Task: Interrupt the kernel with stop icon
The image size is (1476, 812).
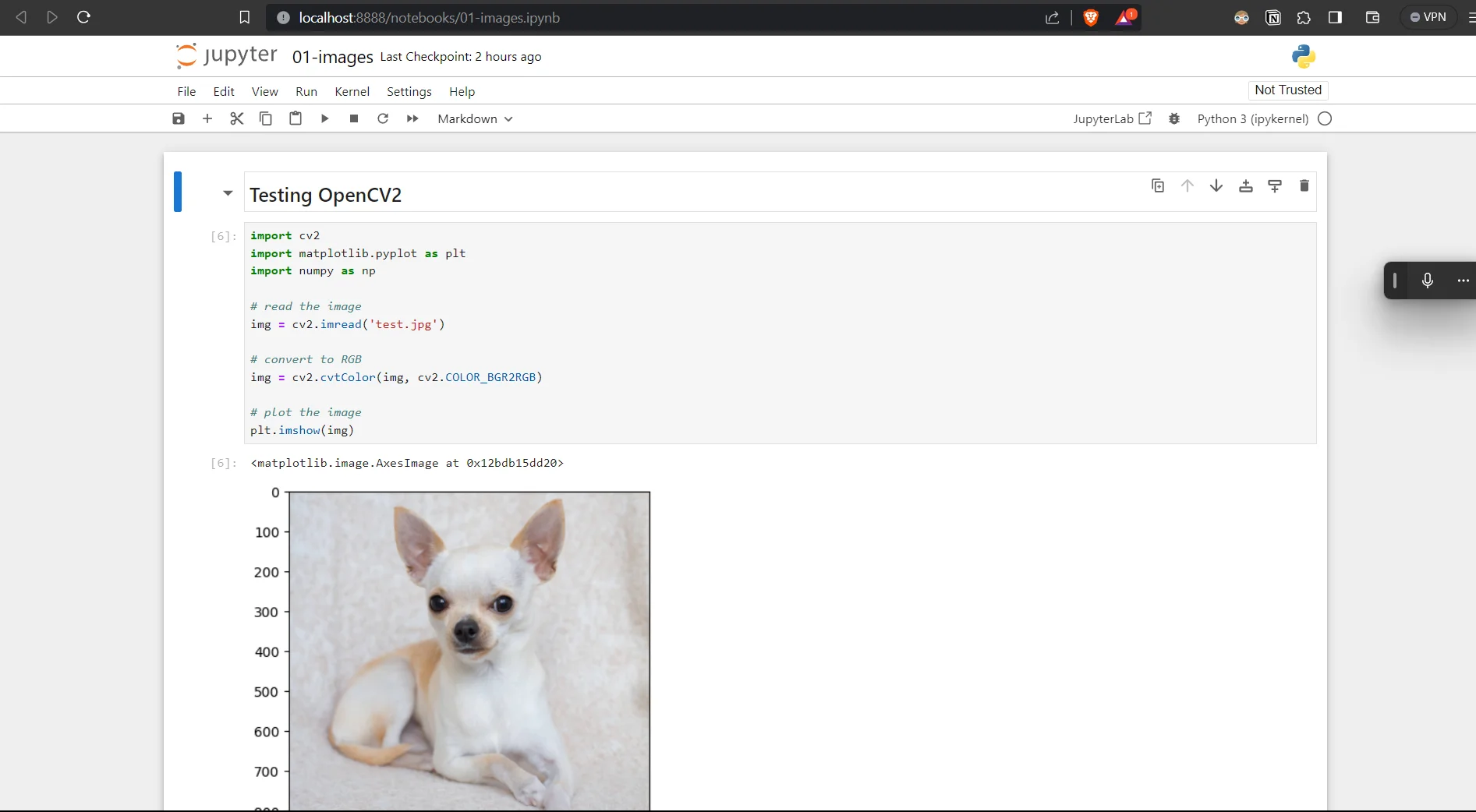Action: click(x=352, y=118)
